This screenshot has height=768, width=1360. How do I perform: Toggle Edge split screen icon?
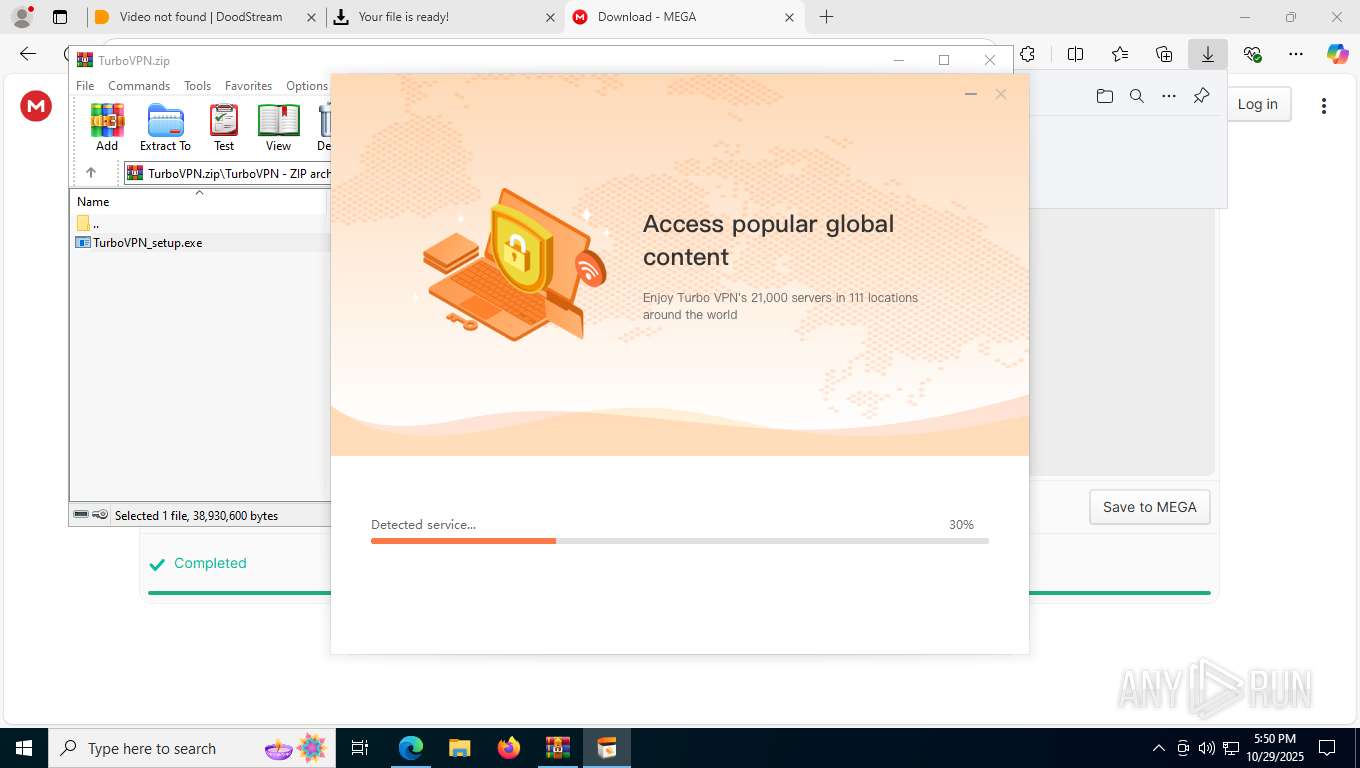coord(1075,55)
